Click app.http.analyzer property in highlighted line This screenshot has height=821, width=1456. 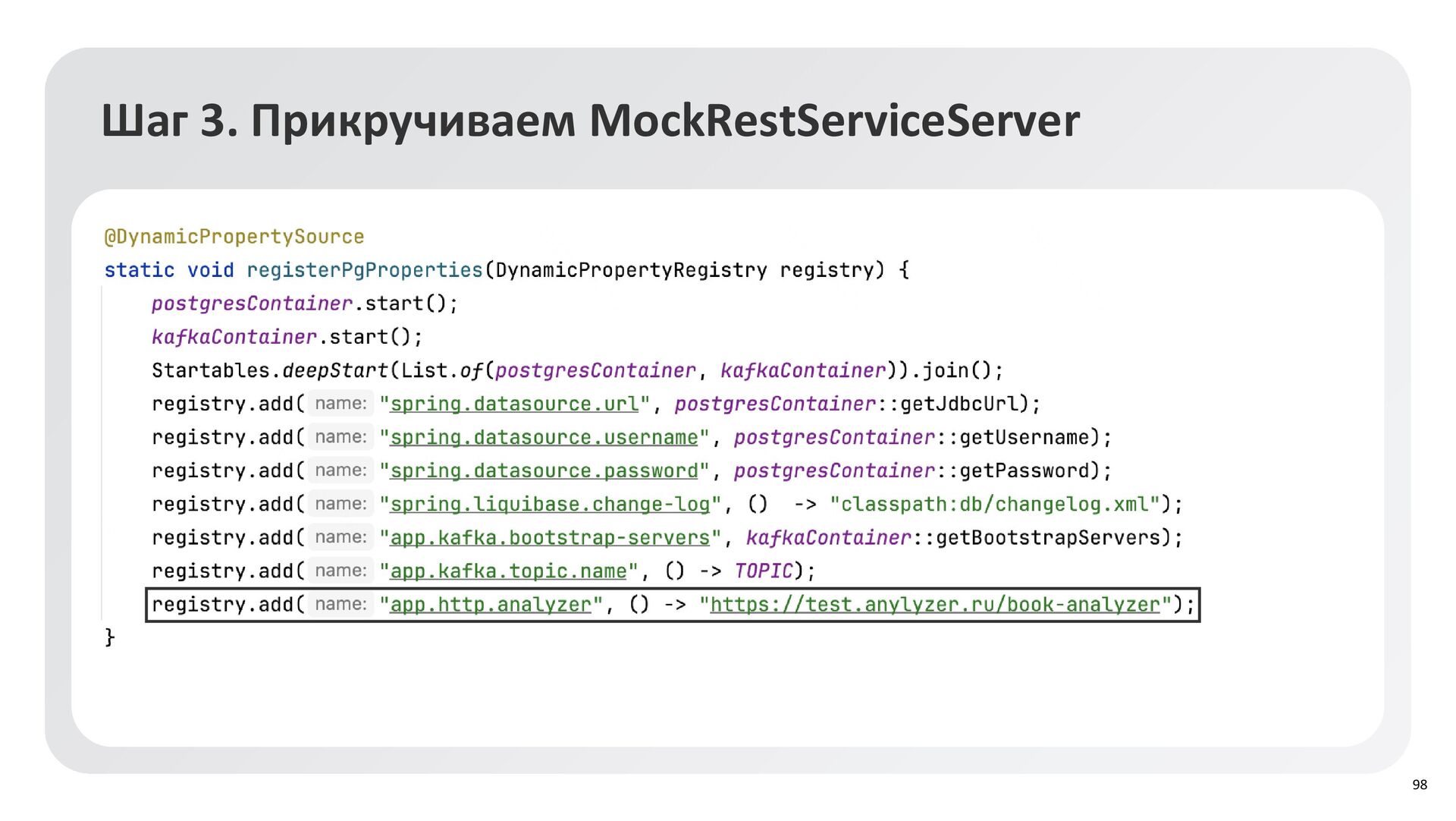(x=491, y=604)
